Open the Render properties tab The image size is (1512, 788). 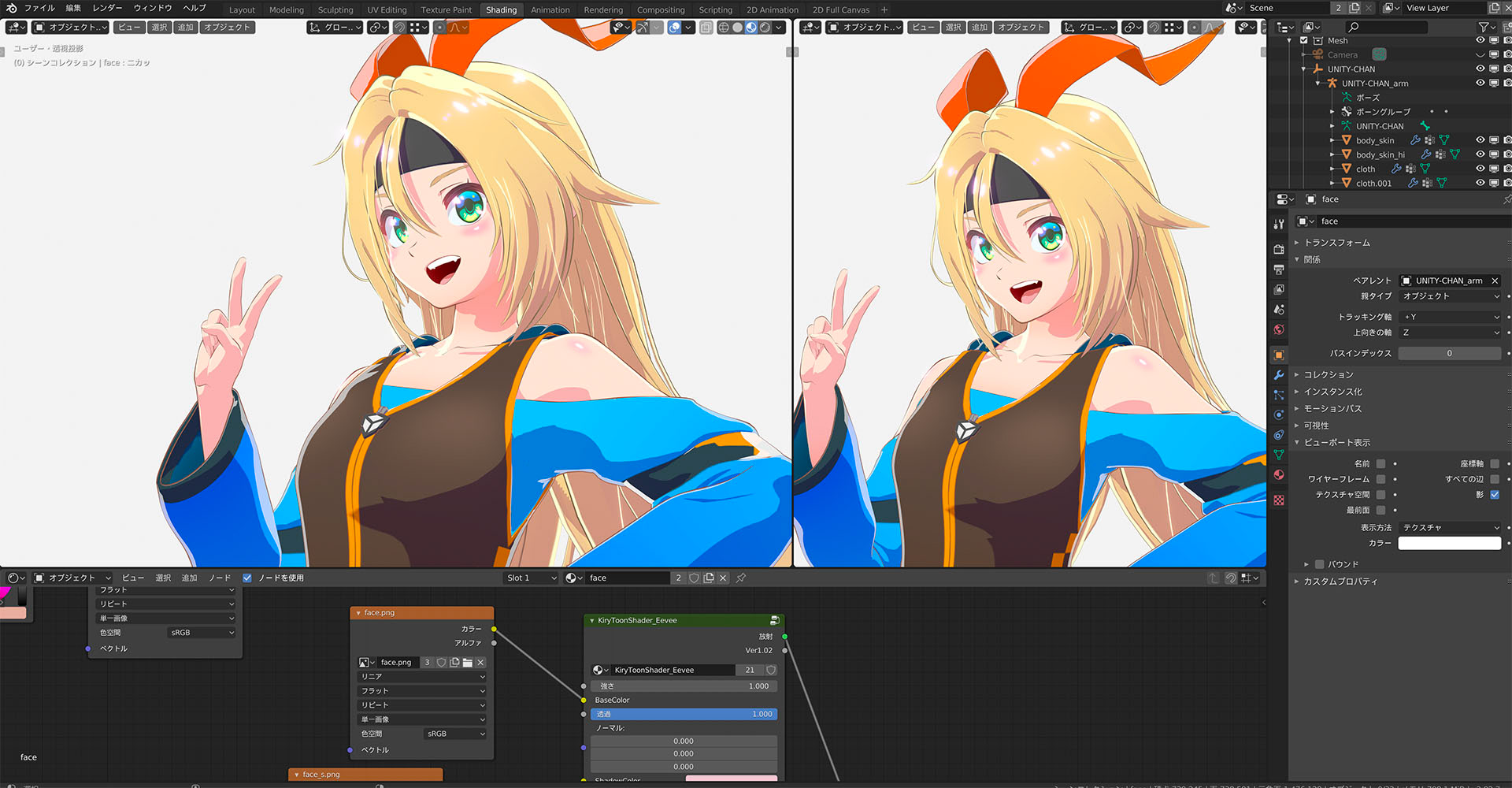tap(1279, 249)
